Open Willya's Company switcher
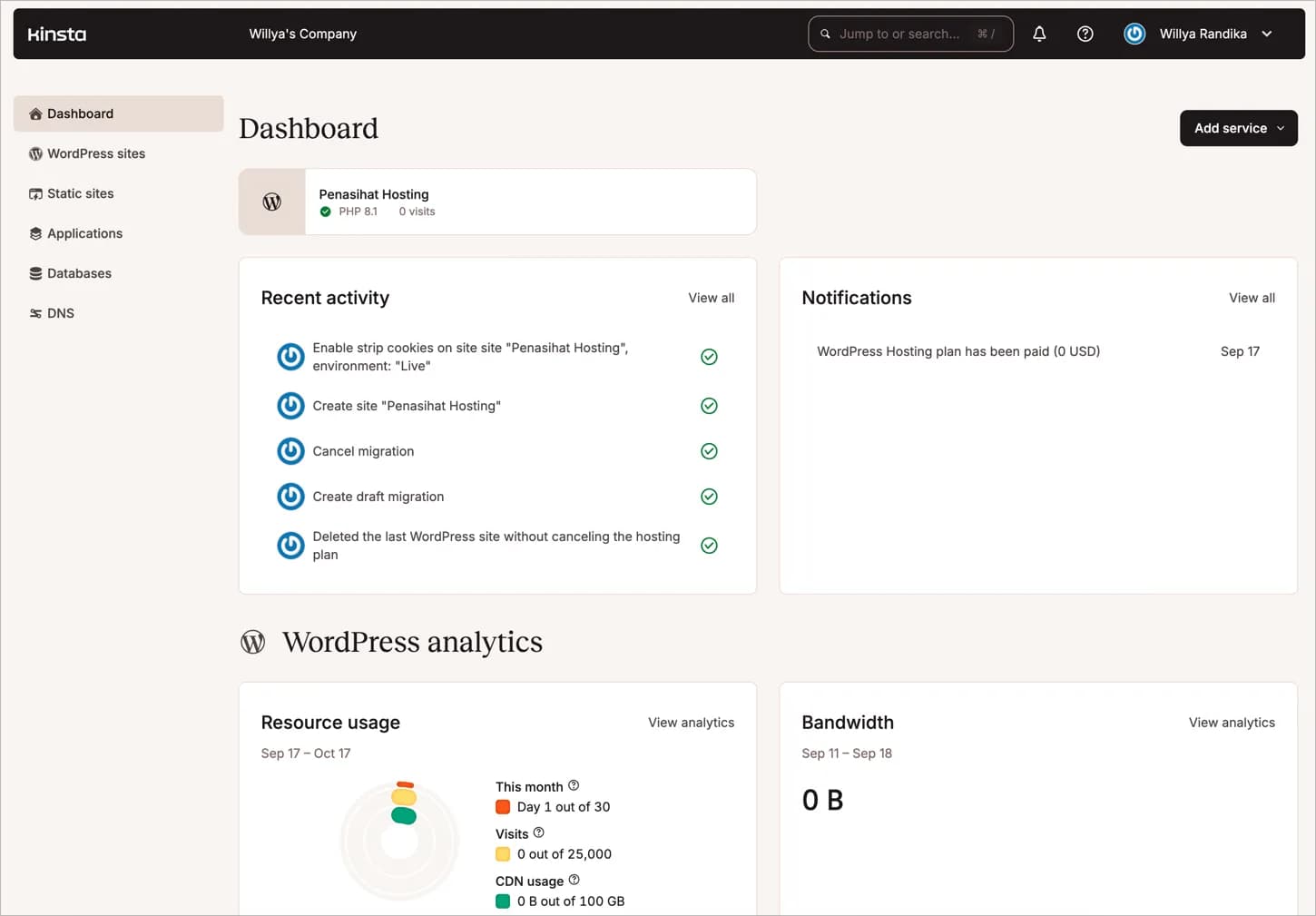The height and width of the screenshot is (916, 1316). pos(302,34)
